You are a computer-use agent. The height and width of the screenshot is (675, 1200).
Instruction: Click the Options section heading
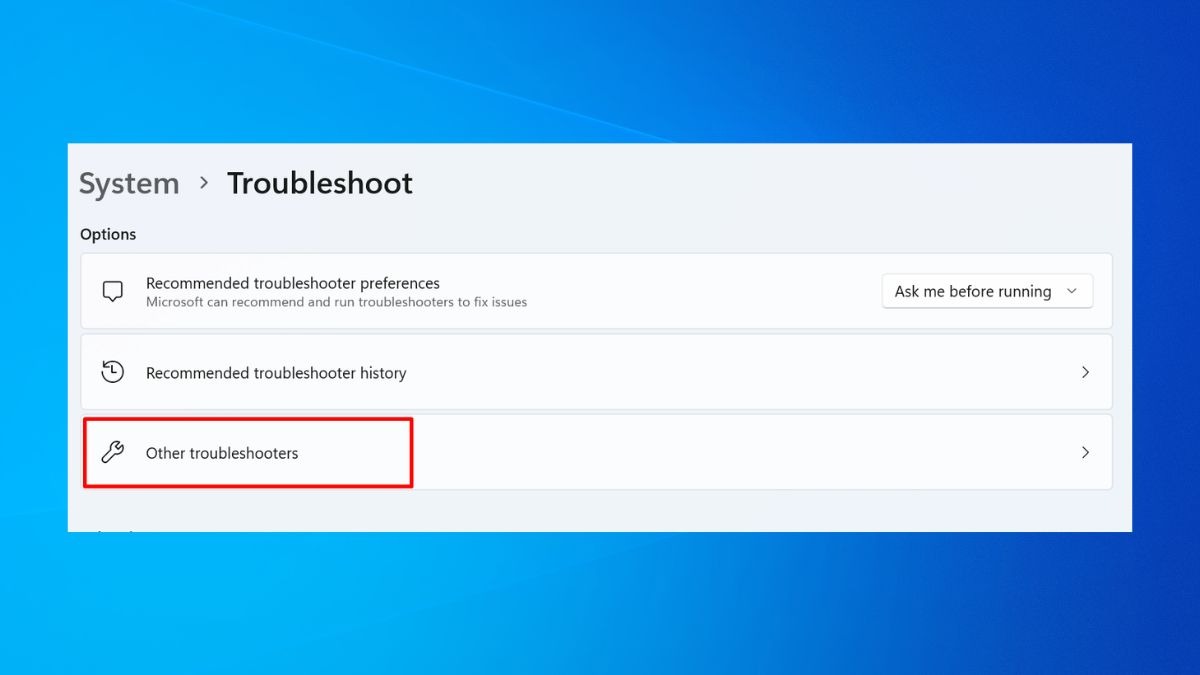coord(108,234)
